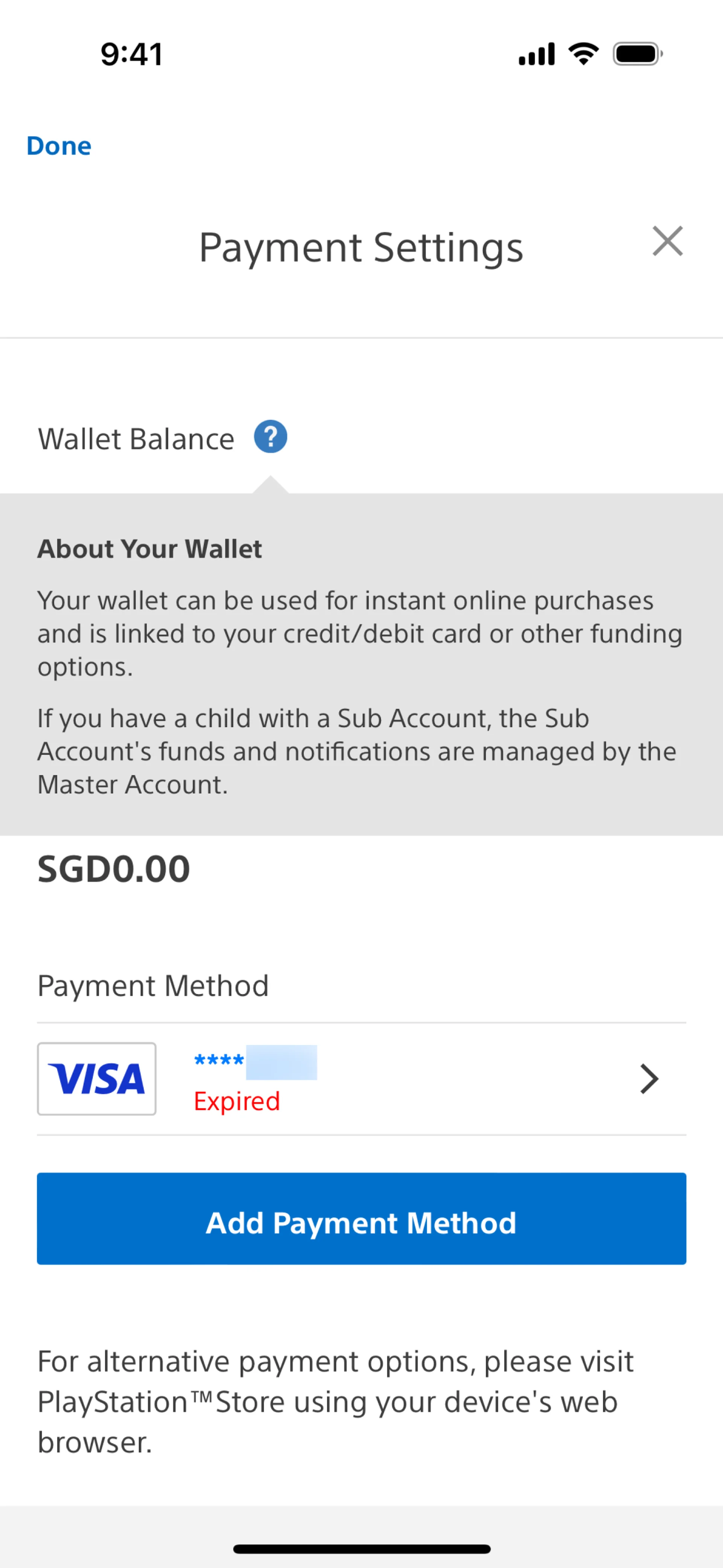Image resolution: width=723 pixels, height=1568 pixels.
Task: Tap the Wi-Fi status icon
Action: click(x=583, y=53)
